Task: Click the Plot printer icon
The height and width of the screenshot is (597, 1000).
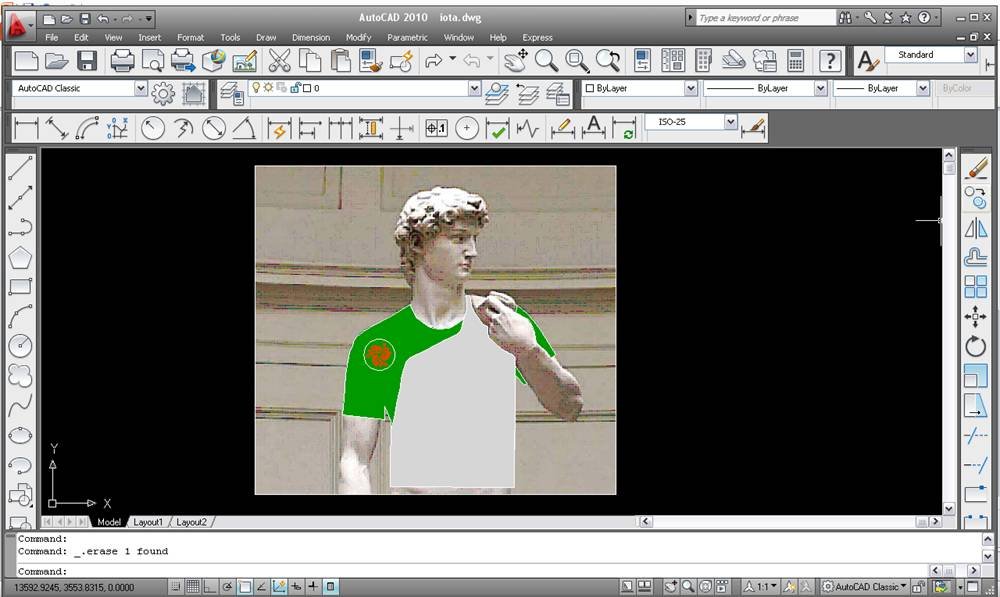Action: click(122, 61)
